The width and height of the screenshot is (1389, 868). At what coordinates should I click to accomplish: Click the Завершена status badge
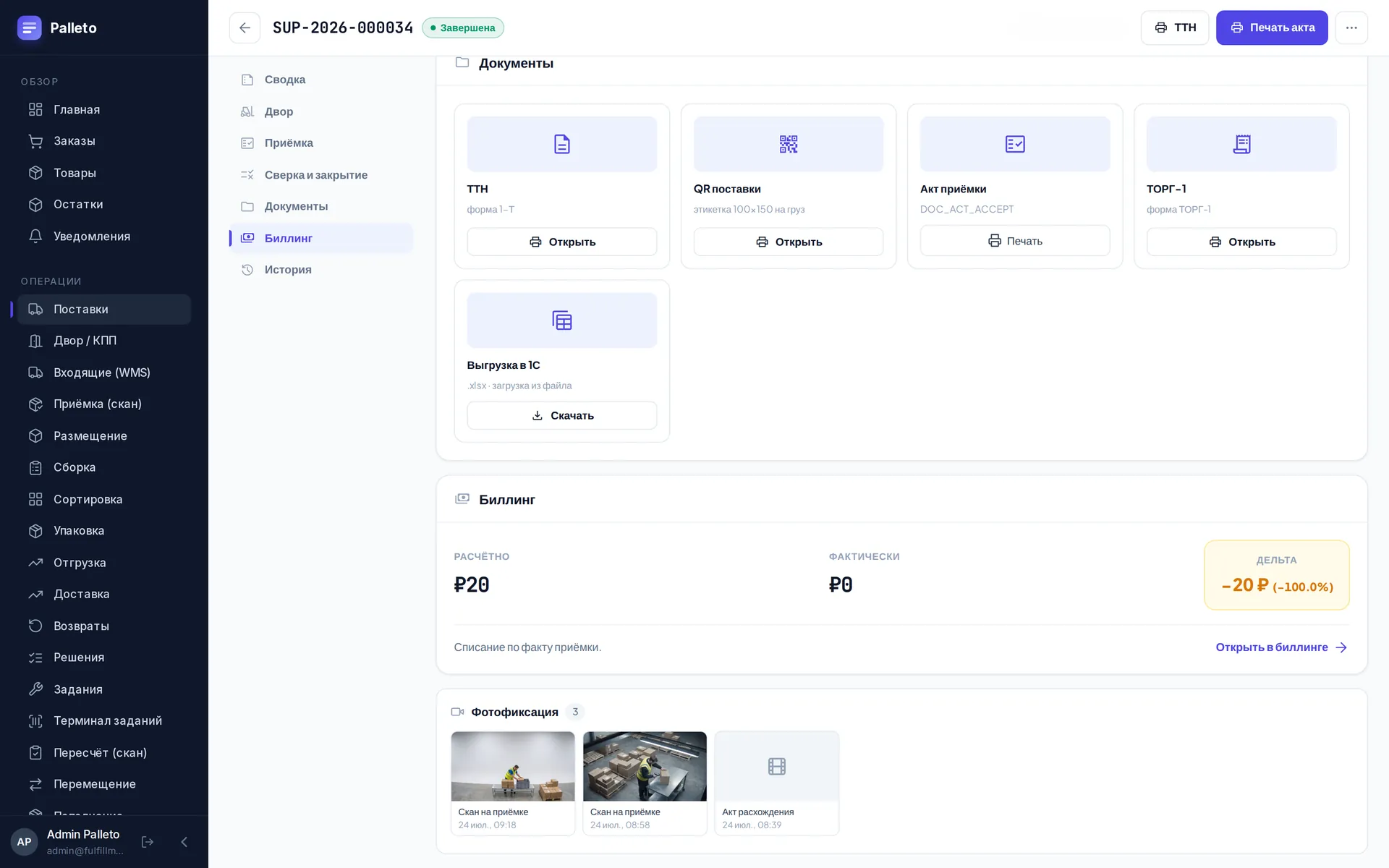[x=463, y=27]
